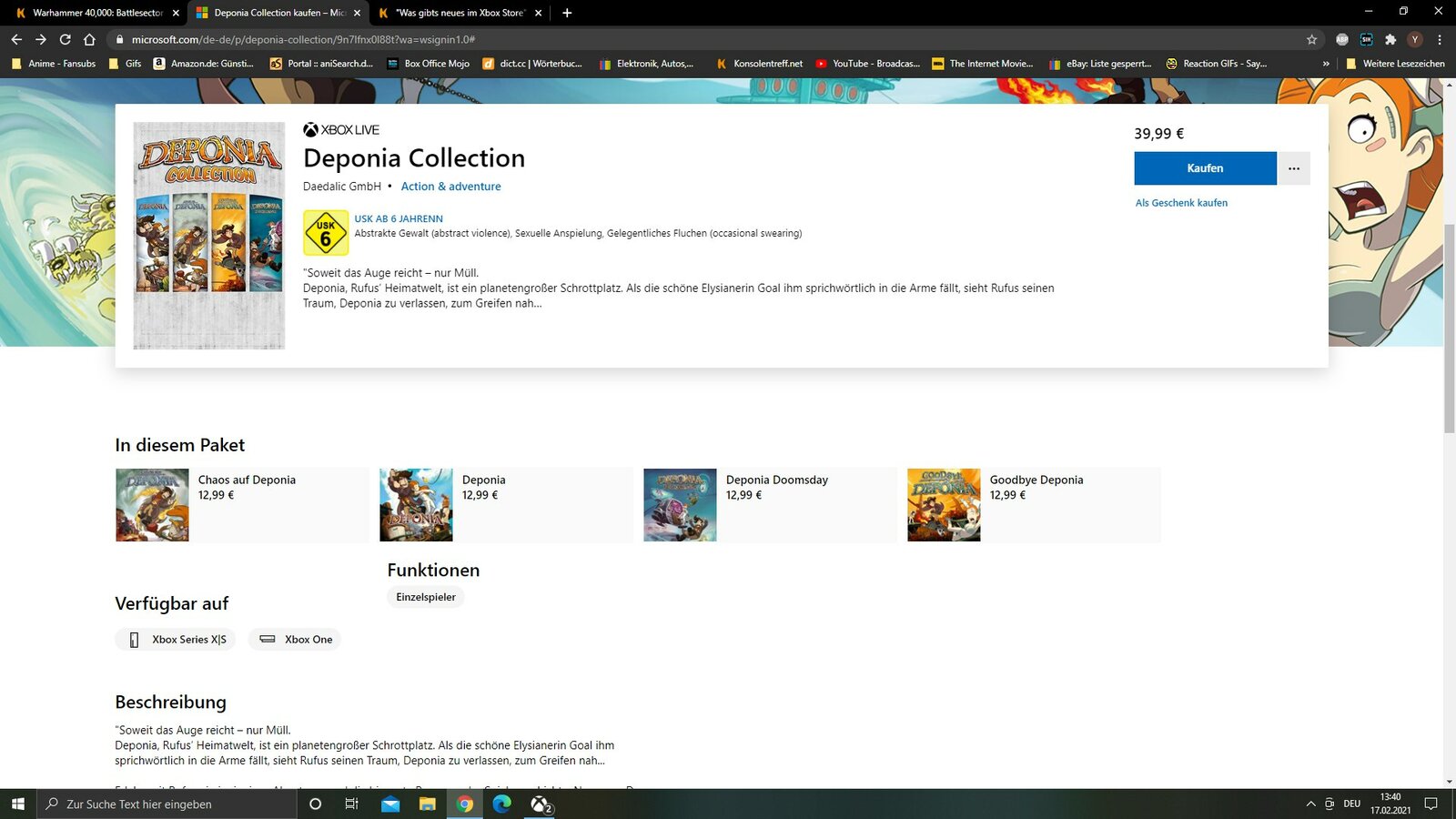The image size is (1456, 819).
Task: Open the Xbox app on the taskbar
Action: point(541,804)
